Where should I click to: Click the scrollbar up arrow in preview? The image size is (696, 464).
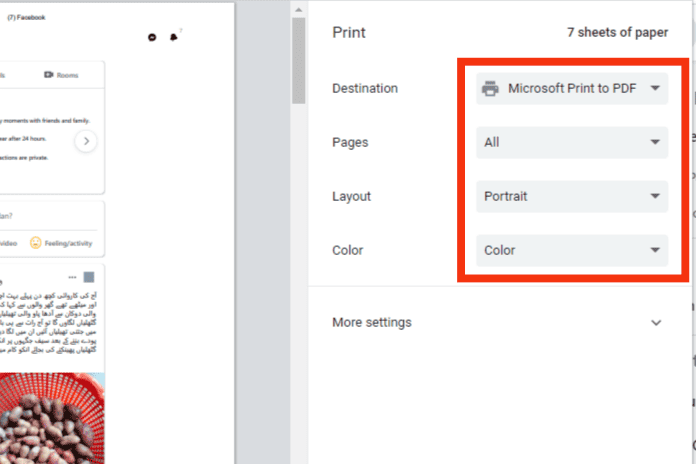[299, 10]
